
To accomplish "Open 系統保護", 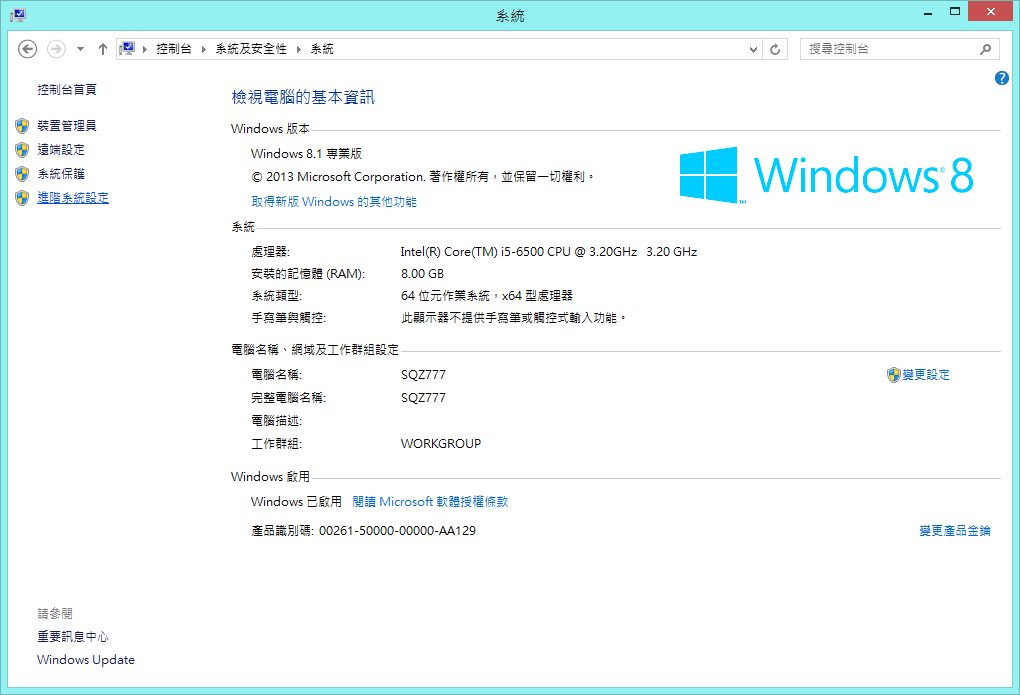I will pos(60,174).
